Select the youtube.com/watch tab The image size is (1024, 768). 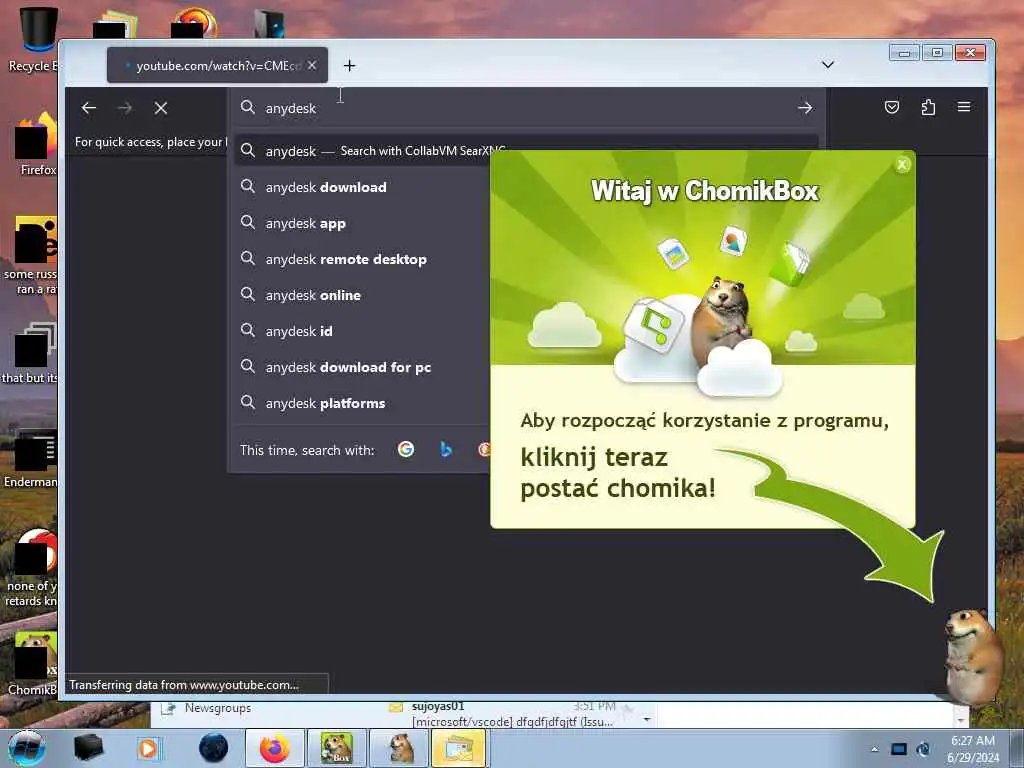tap(217, 65)
